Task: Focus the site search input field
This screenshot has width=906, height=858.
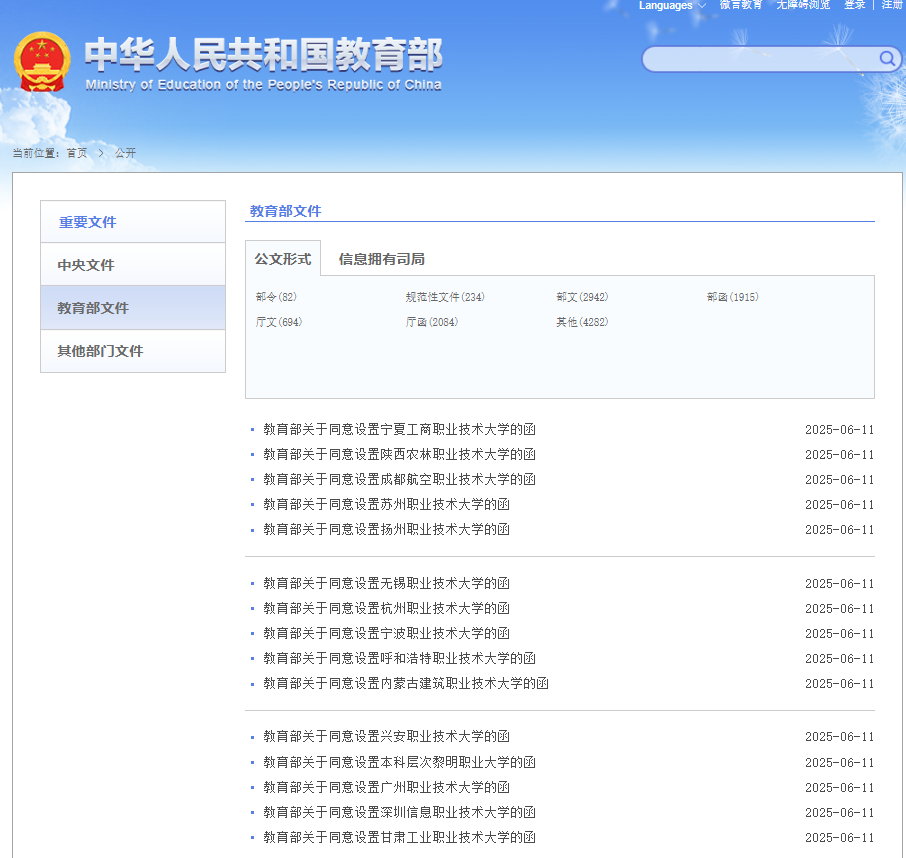Action: [760, 59]
